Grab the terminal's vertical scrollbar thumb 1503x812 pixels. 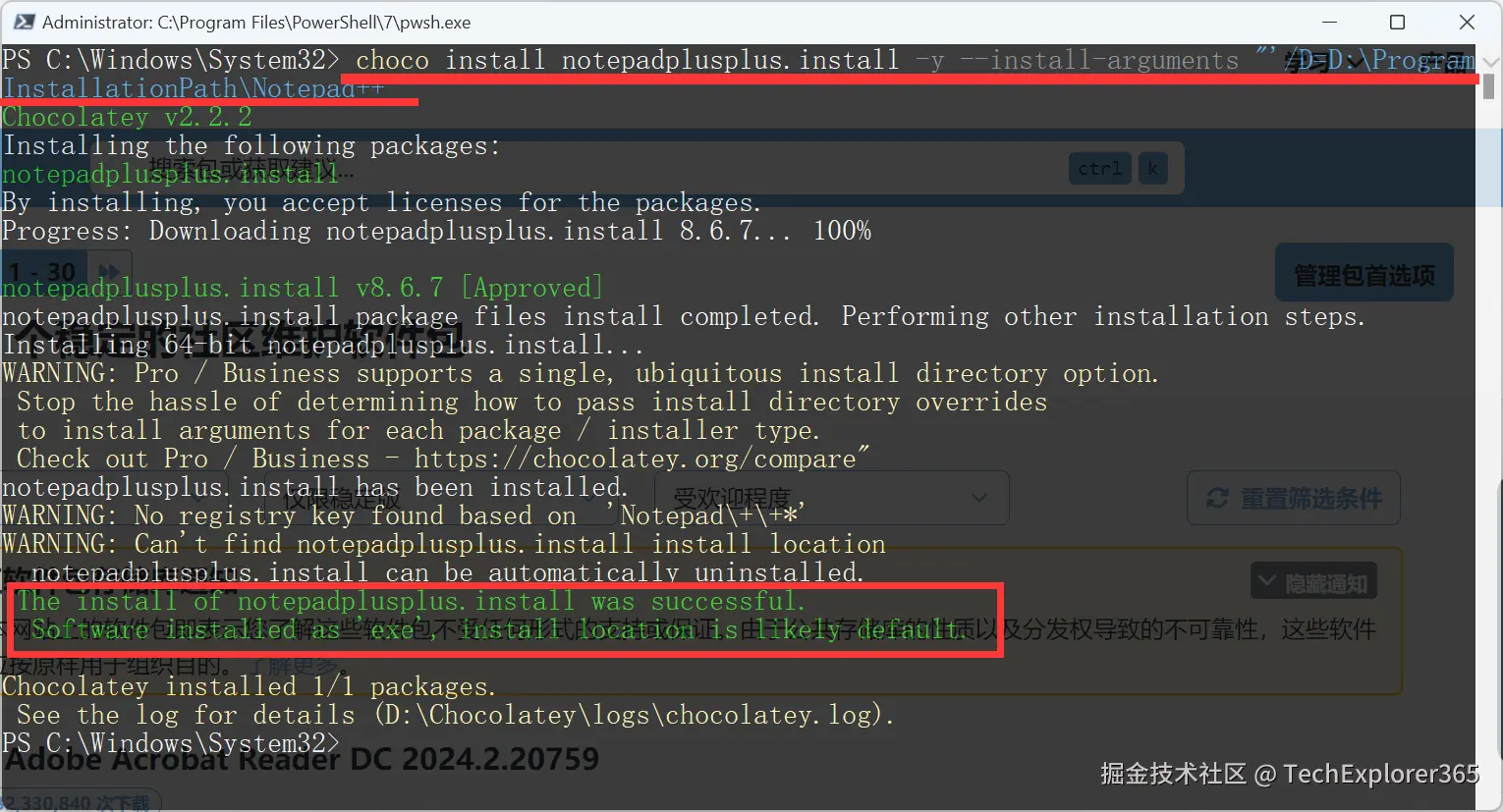(1489, 86)
